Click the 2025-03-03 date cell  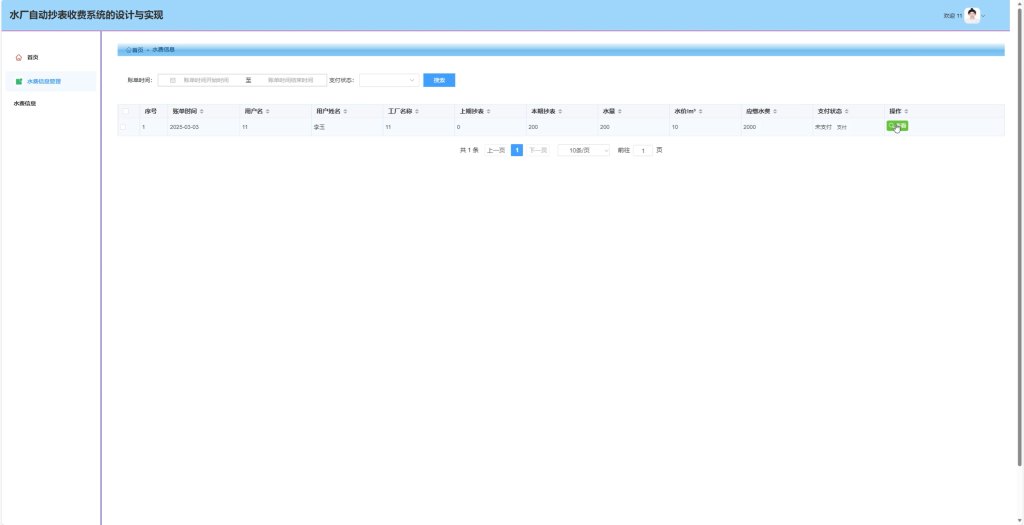click(x=184, y=127)
